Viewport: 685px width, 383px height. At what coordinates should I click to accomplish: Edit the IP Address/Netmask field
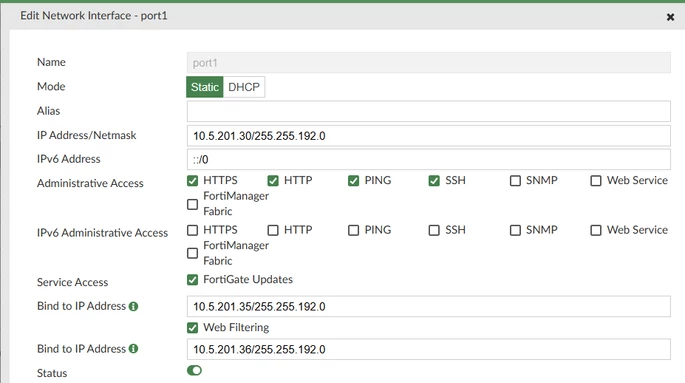[x=429, y=136]
